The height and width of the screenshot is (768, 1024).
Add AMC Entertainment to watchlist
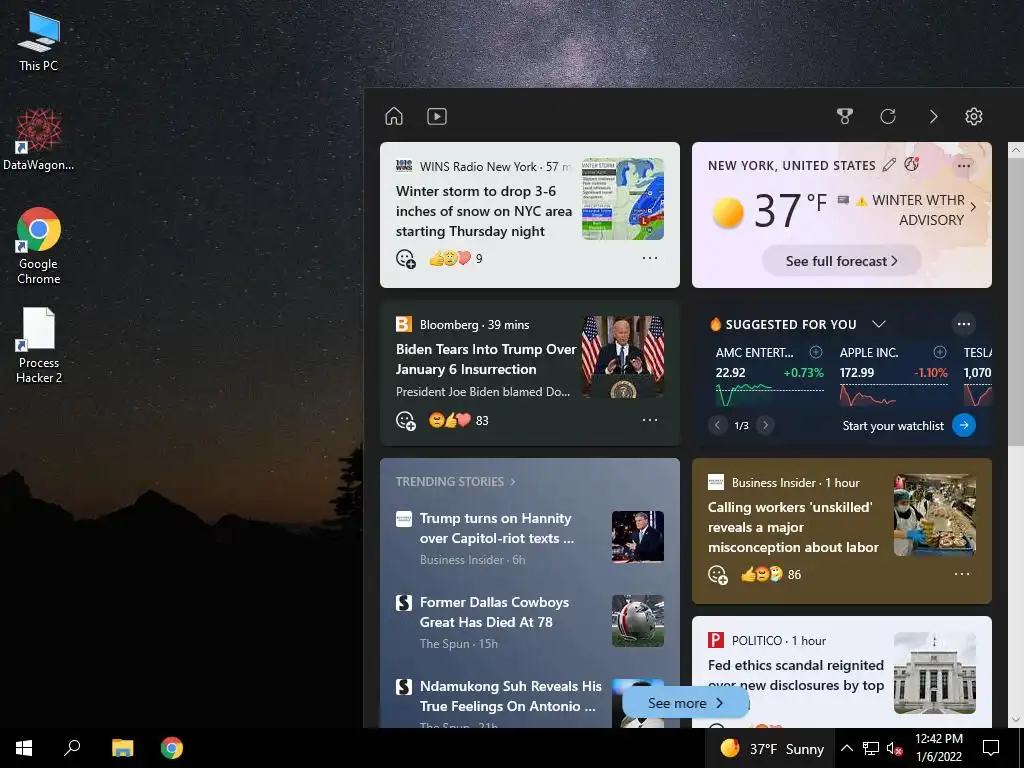[x=816, y=352]
